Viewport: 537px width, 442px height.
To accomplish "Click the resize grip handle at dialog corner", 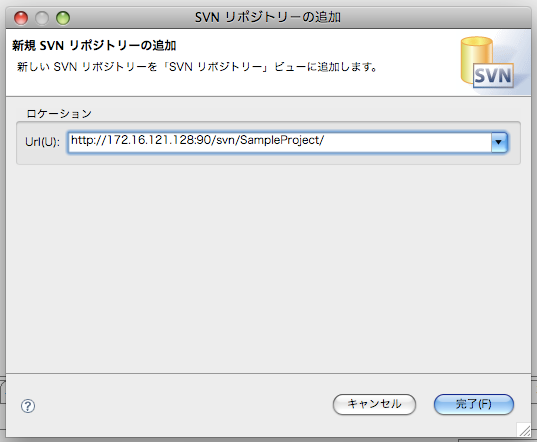I will click(524, 430).
